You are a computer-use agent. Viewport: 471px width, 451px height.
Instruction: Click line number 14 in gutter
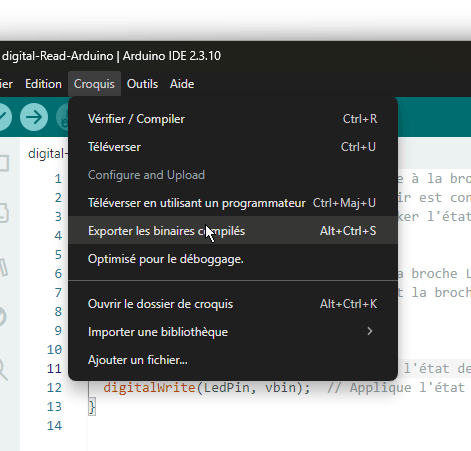tap(54, 426)
